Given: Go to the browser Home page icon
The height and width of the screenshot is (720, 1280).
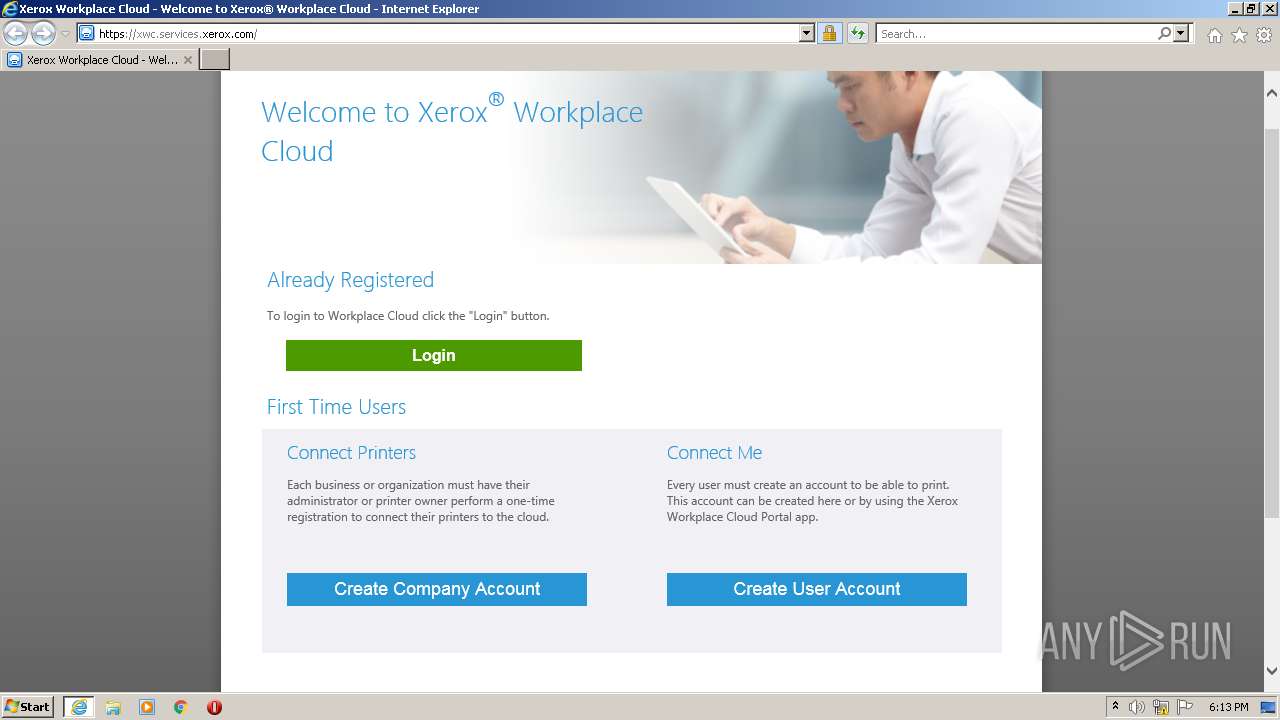Looking at the screenshot, I should point(1214,35).
